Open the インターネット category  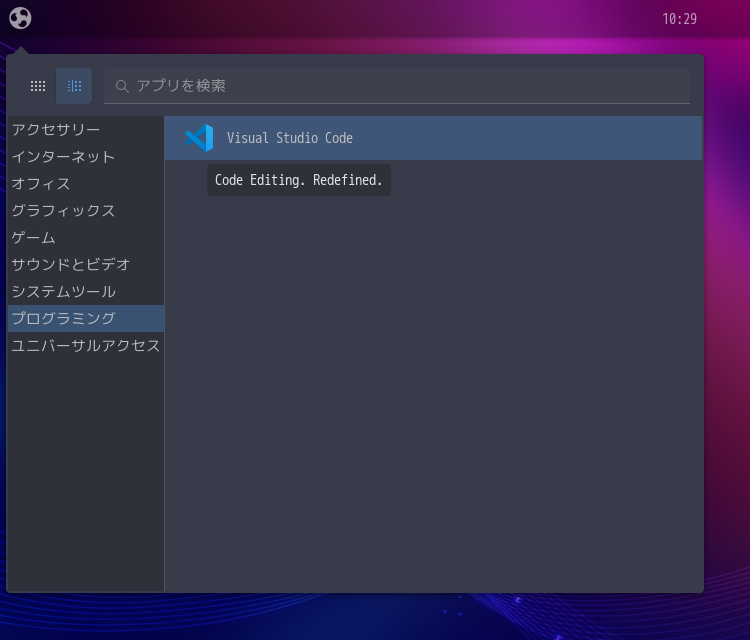point(86,157)
